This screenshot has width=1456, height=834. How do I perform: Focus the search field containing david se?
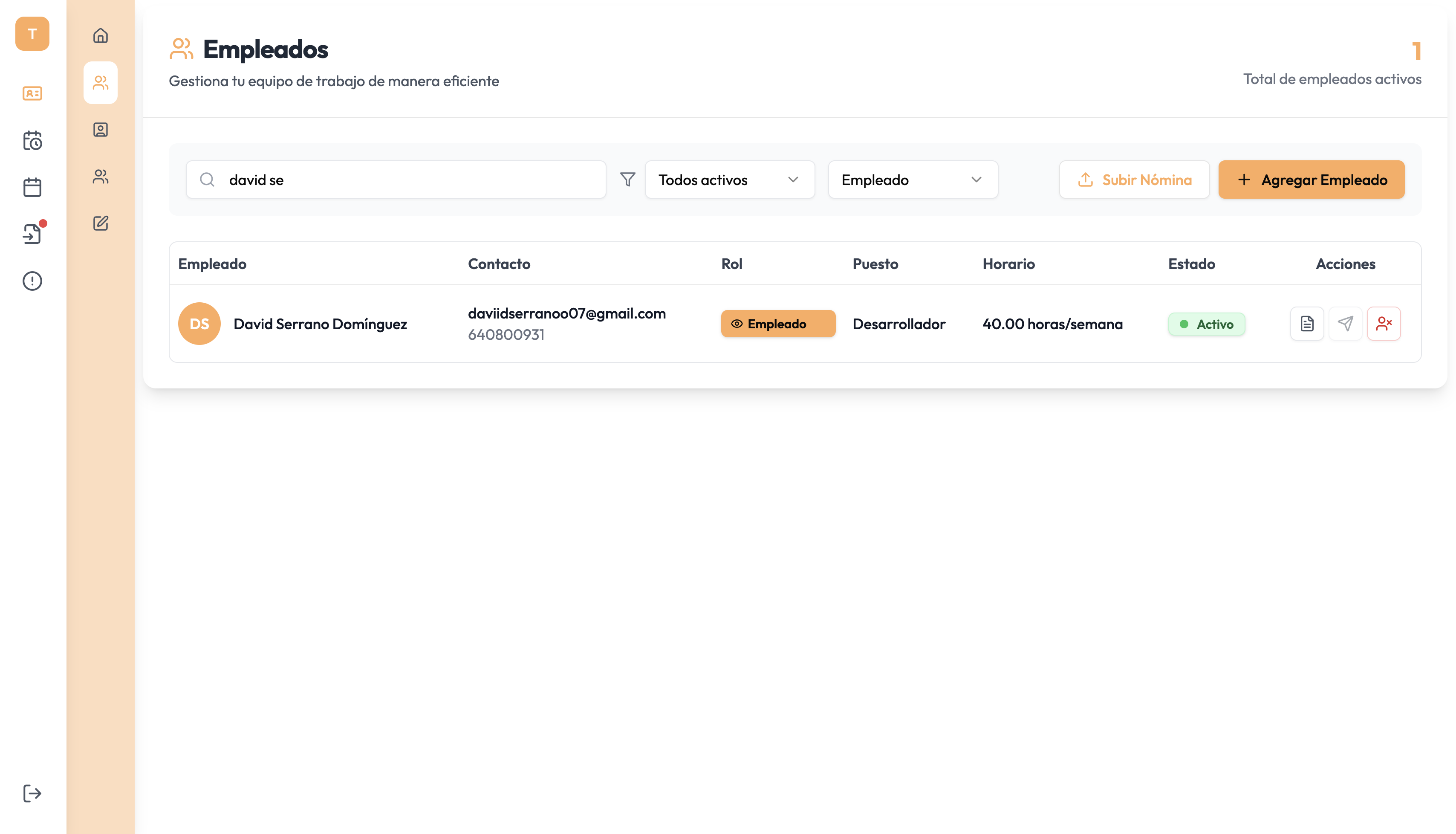coord(396,180)
